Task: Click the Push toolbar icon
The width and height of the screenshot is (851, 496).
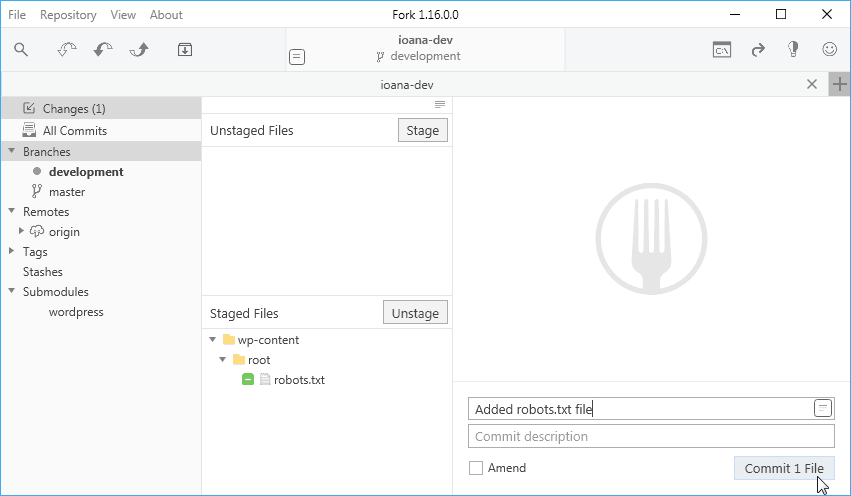Action: click(139, 50)
